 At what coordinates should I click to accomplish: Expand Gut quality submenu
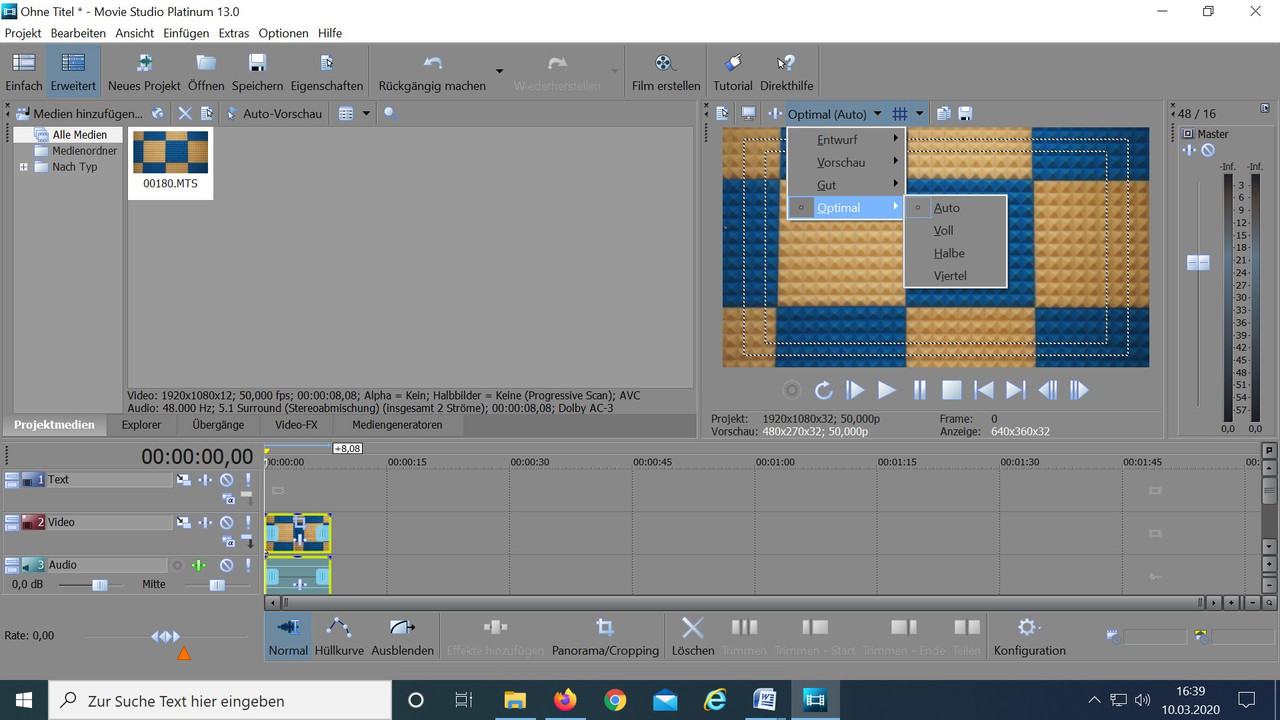coord(846,185)
